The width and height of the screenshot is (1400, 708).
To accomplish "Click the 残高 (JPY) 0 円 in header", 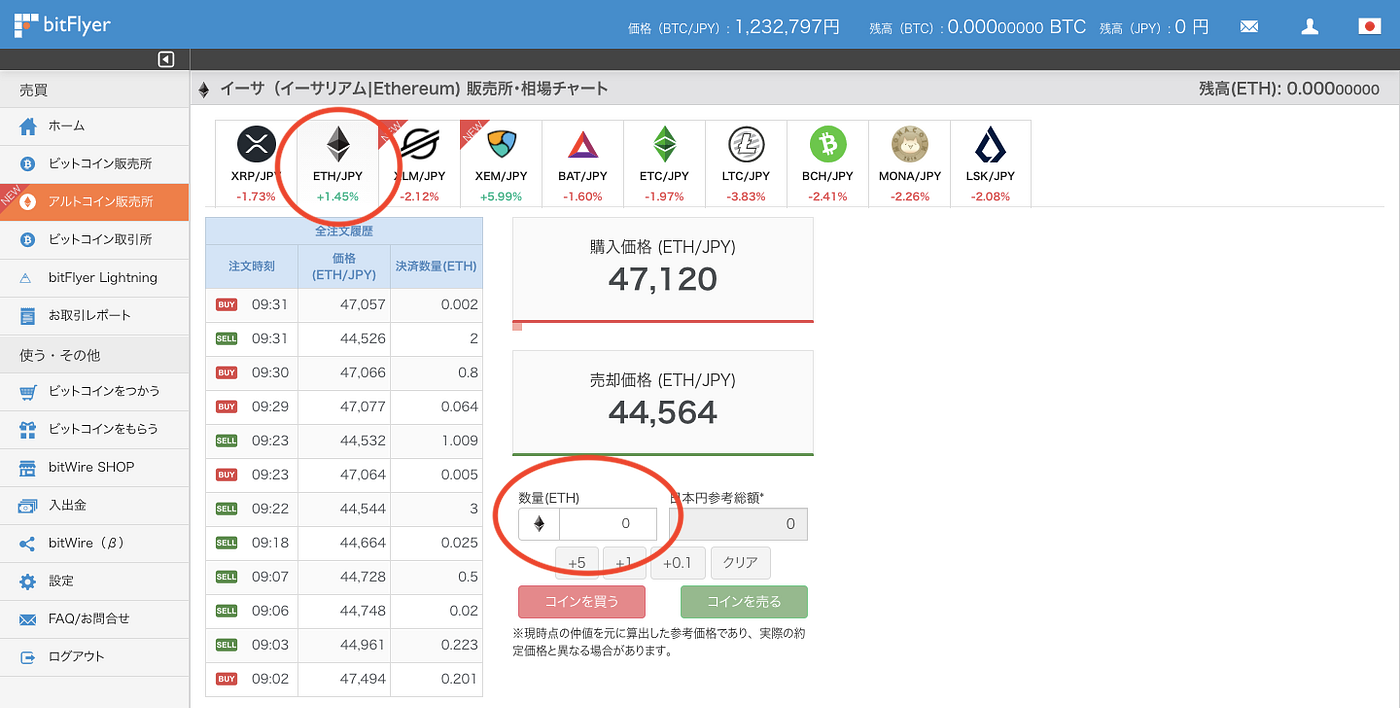I will 1155,27.
